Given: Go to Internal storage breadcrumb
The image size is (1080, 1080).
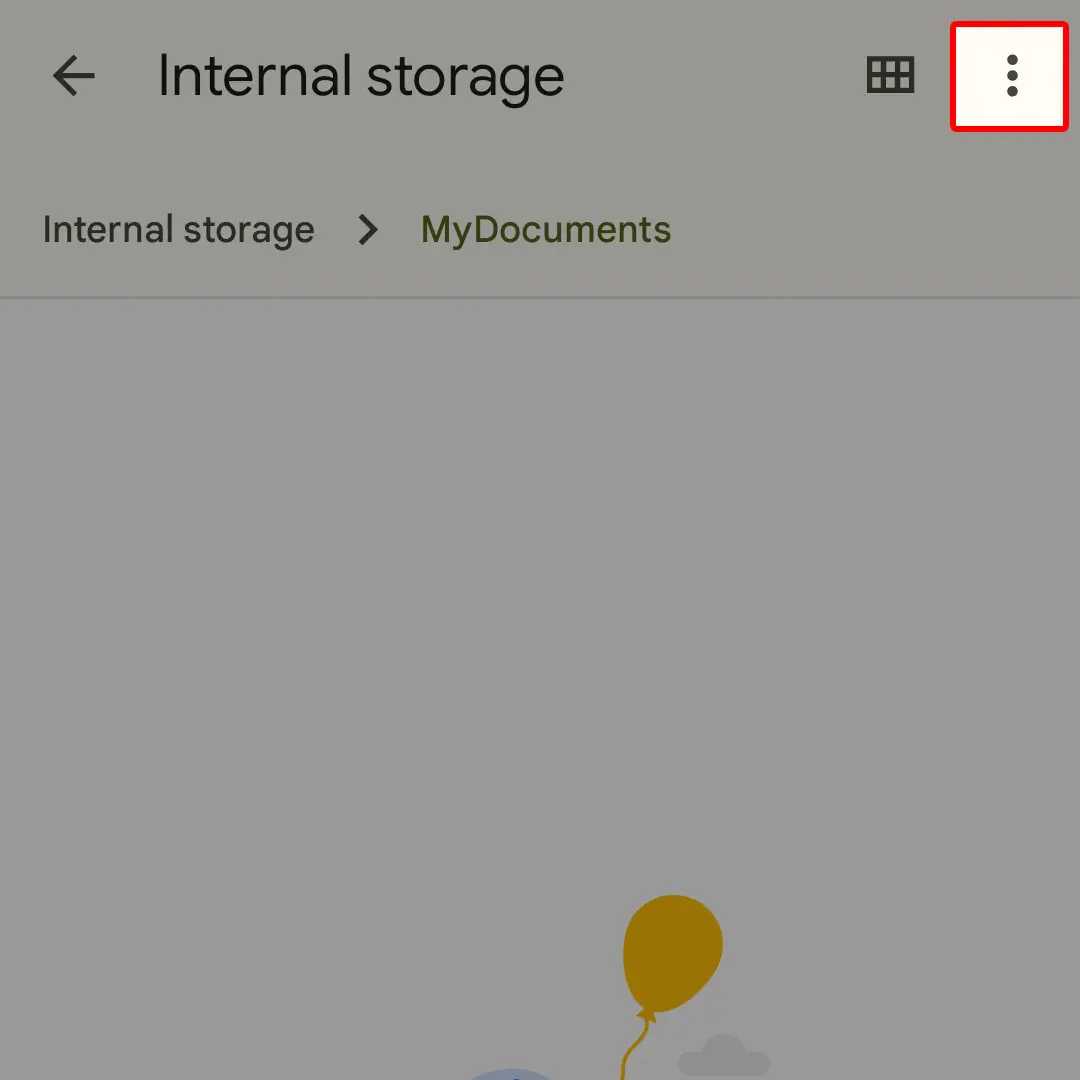Looking at the screenshot, I should click(x=178, y=230).
